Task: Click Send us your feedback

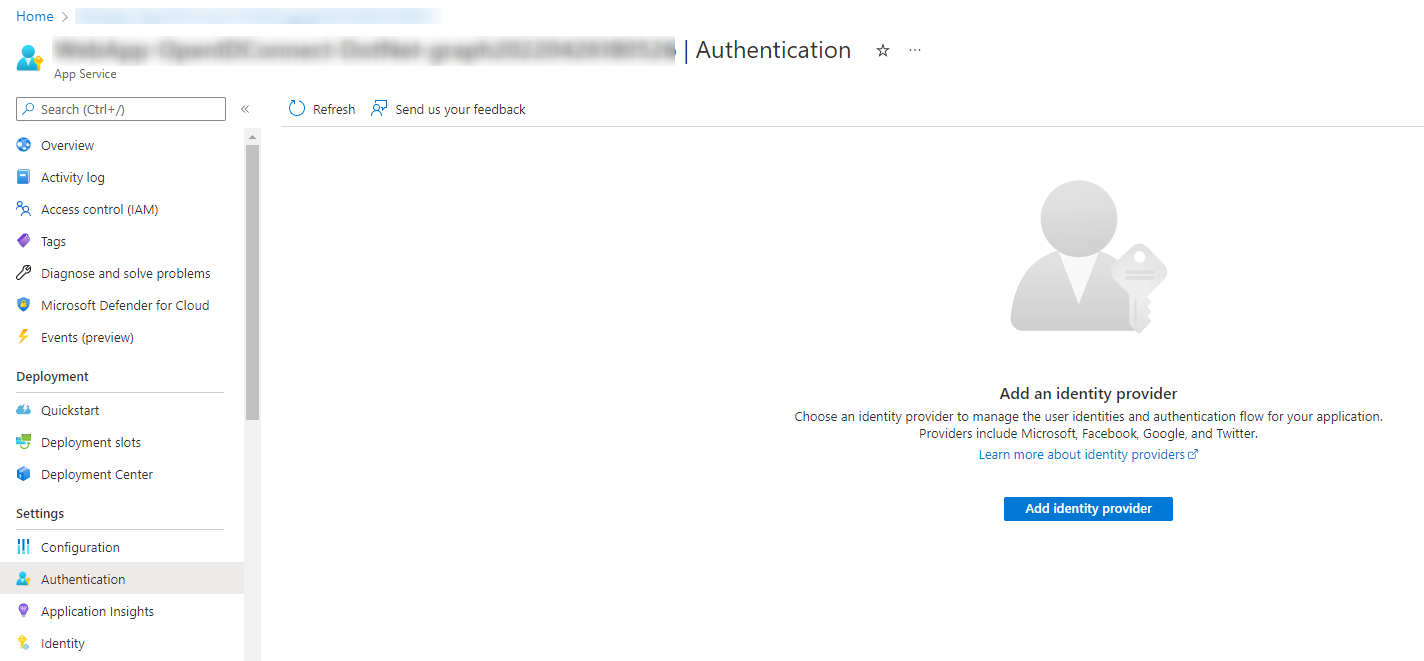Action: point(460,109)
